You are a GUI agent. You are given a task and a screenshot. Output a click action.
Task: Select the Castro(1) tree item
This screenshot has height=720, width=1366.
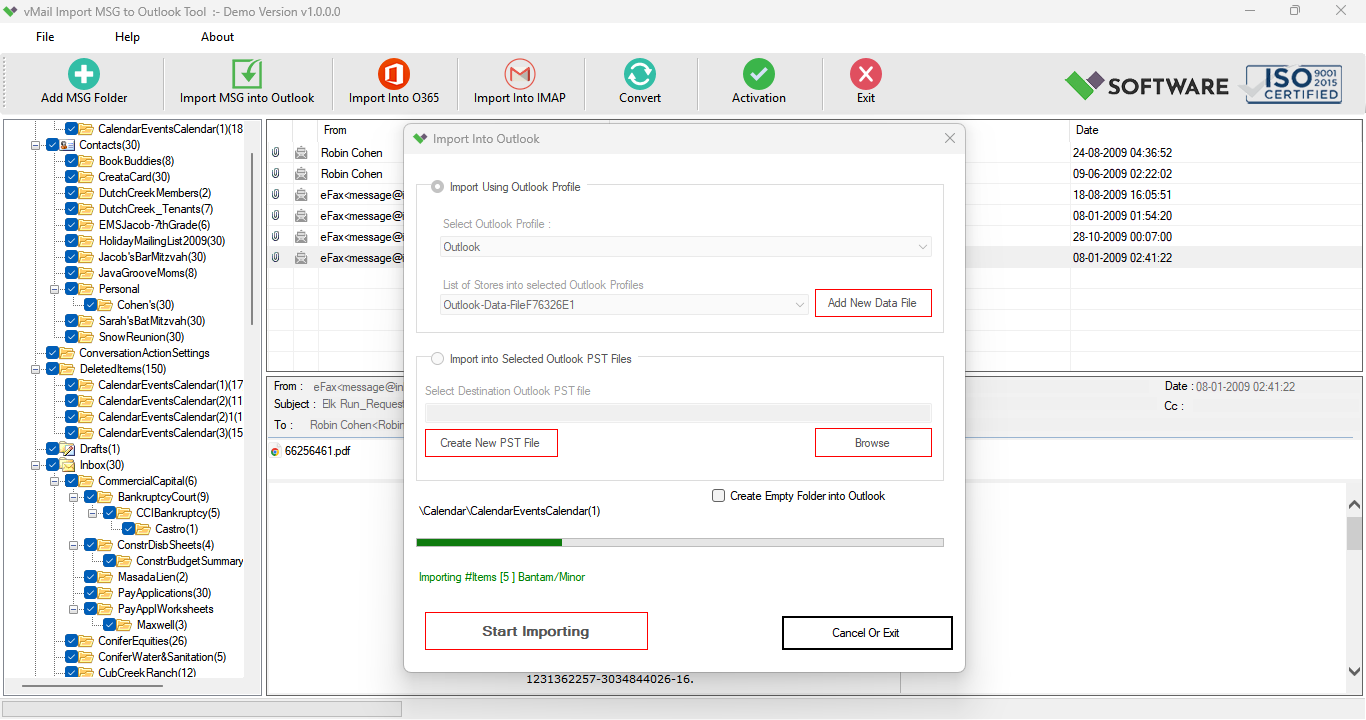pyautogui.click(x=176, y=529)
